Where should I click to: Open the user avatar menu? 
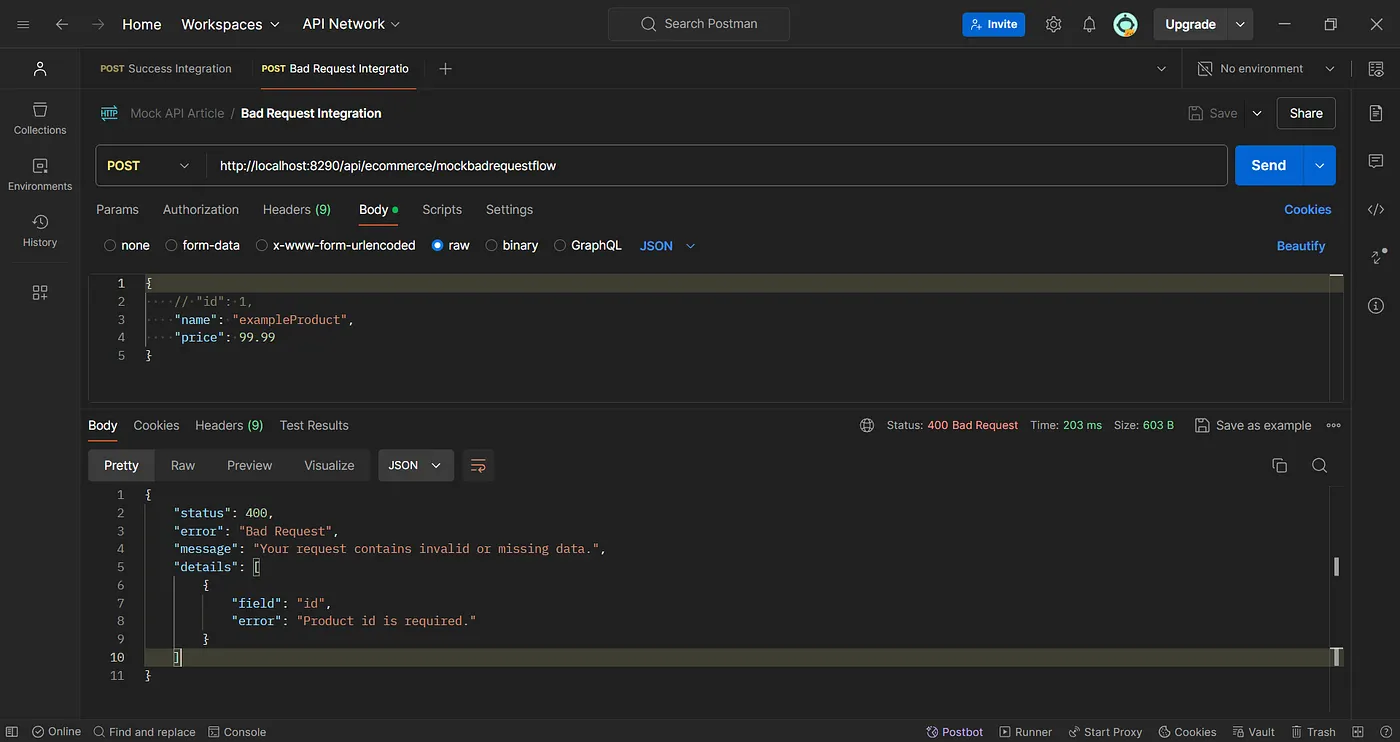click(x=1126, y=24)
